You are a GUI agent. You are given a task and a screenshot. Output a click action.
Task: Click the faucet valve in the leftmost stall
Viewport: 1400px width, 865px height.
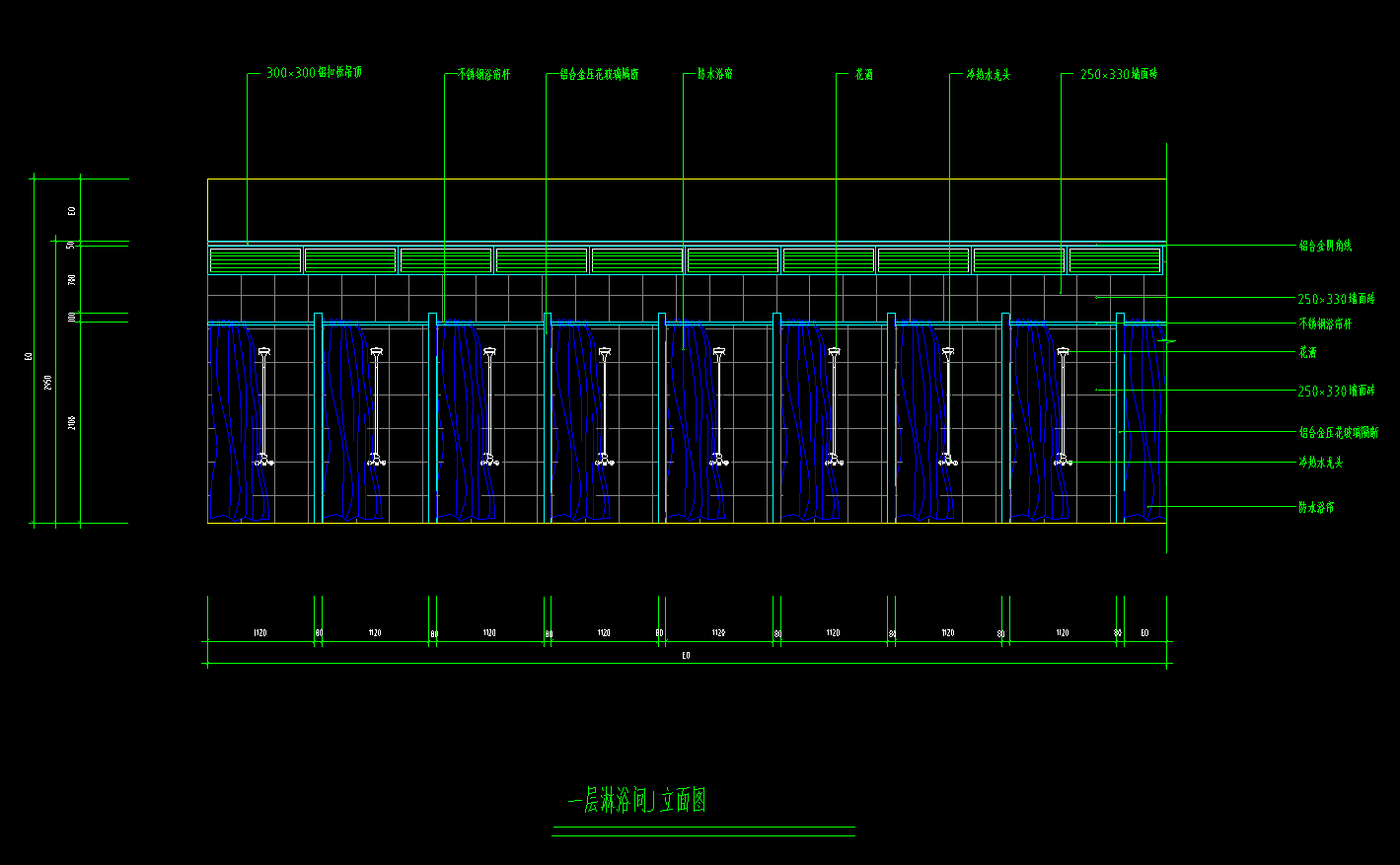click(263, 460)
